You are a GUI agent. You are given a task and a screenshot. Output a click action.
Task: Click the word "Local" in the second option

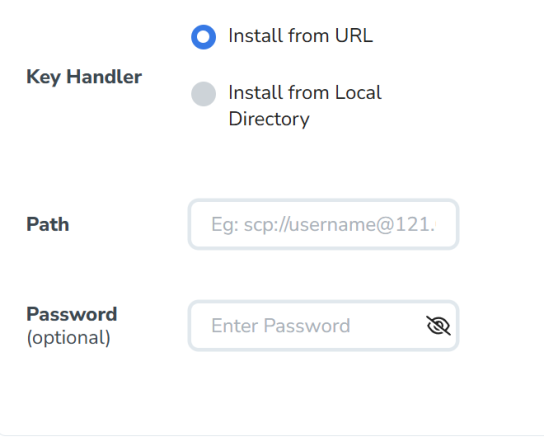[x=358, y=93]
